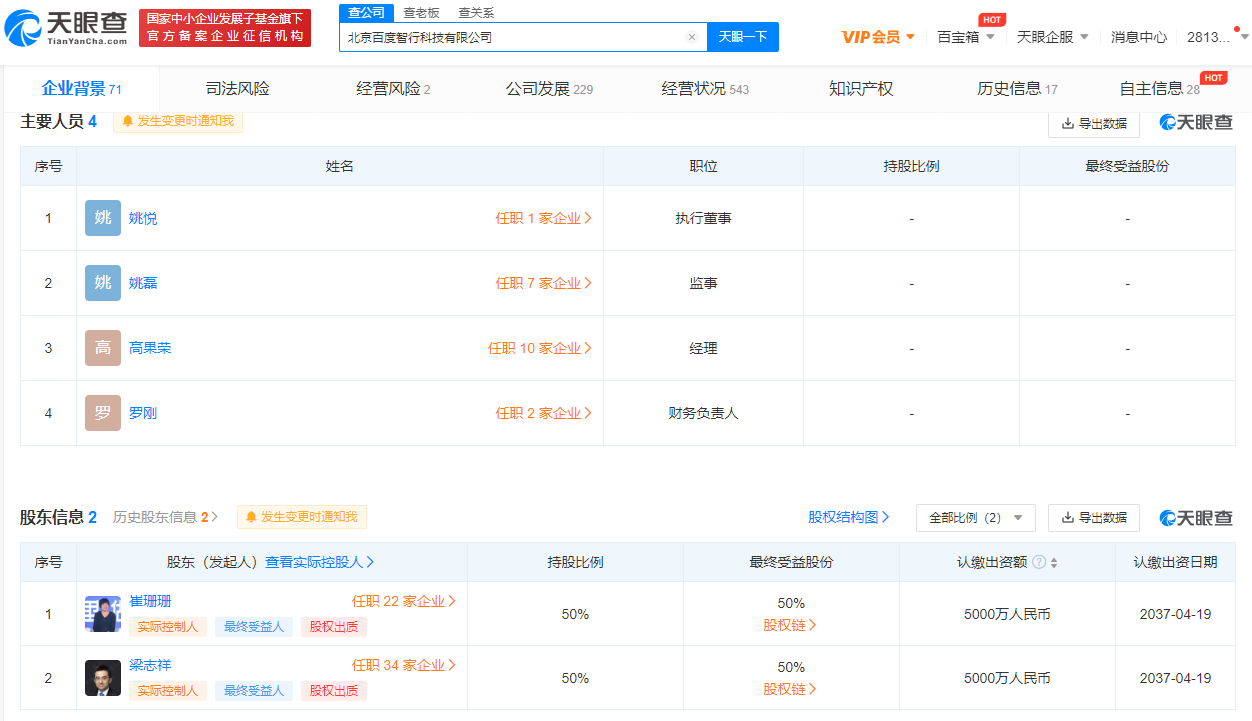Viewport: 1252px width, 721px height.
Task: Click 发生变更时通知我 beside 主要人员
Action: 178,121
